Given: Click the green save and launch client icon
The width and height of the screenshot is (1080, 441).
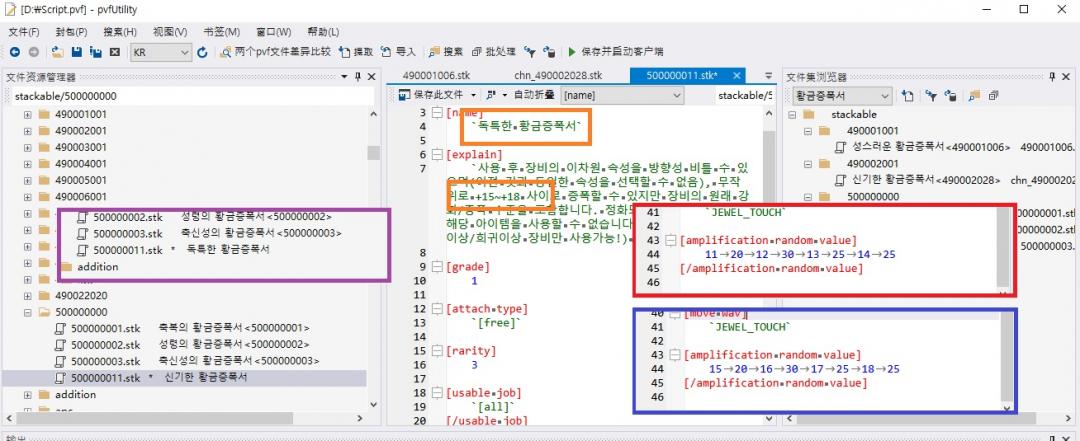Looking at the screenshot, I should point(572,51).
